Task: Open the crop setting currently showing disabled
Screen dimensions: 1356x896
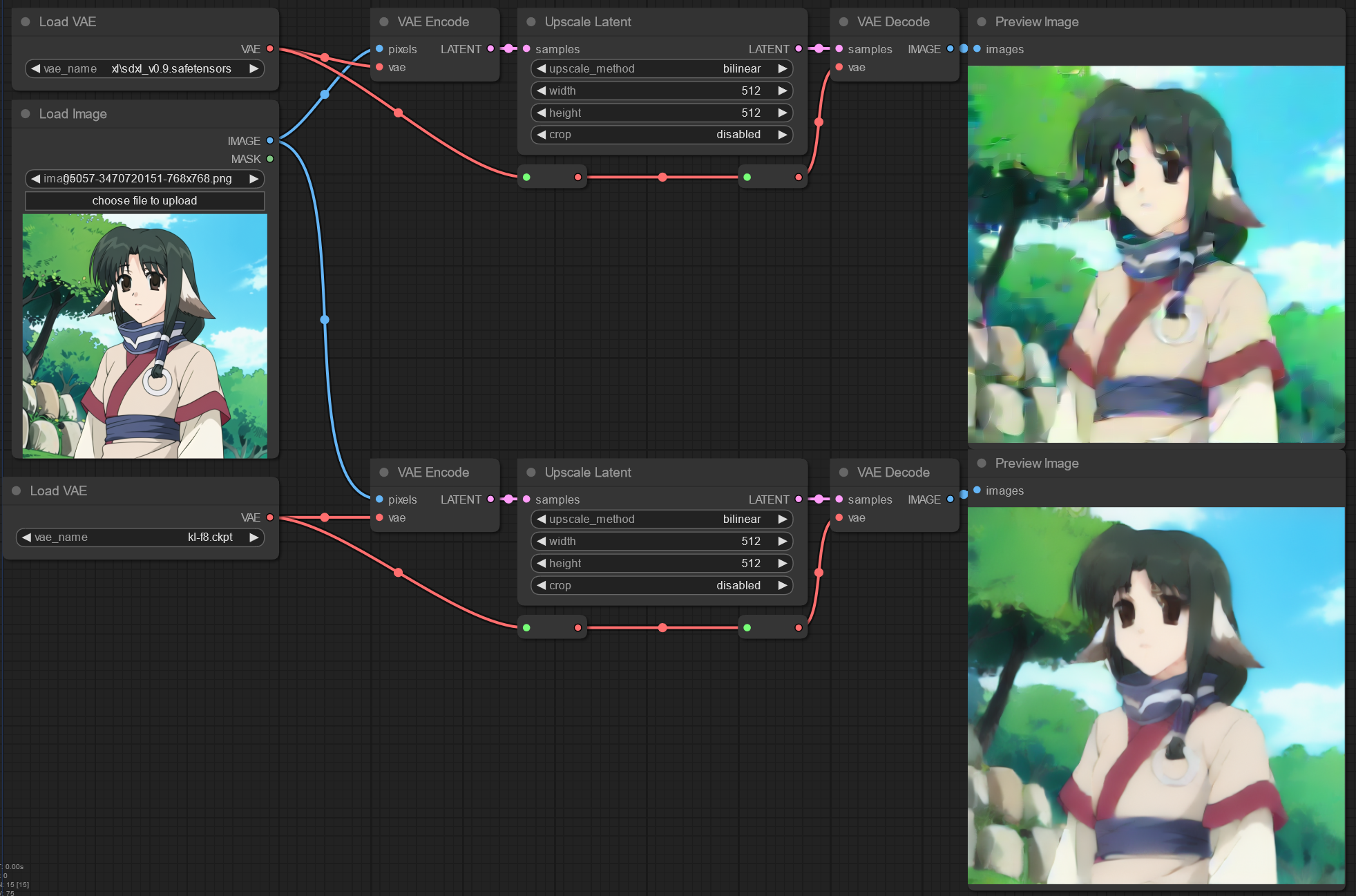Action: click(x=661, y=135)
